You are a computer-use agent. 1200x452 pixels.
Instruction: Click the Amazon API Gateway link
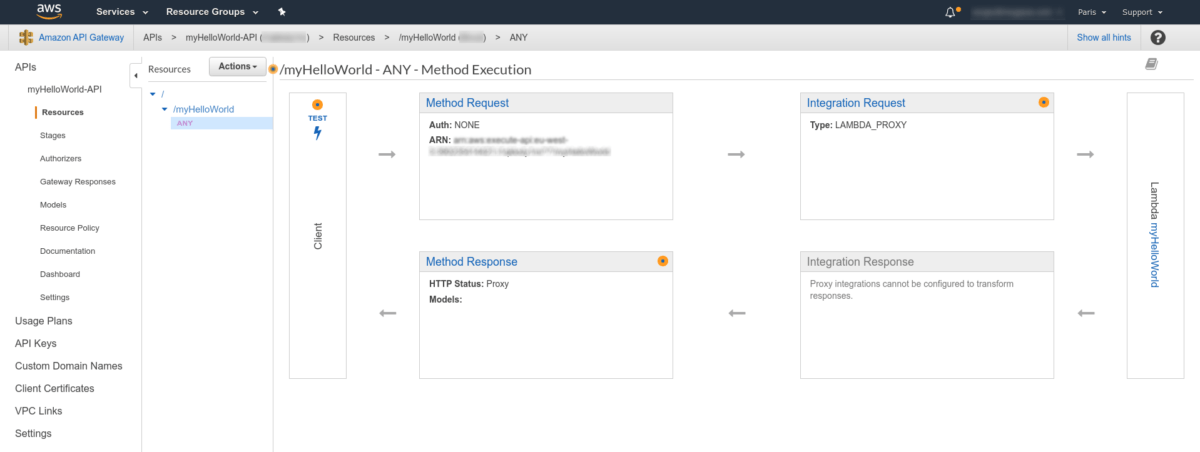(x=82, y=38)
